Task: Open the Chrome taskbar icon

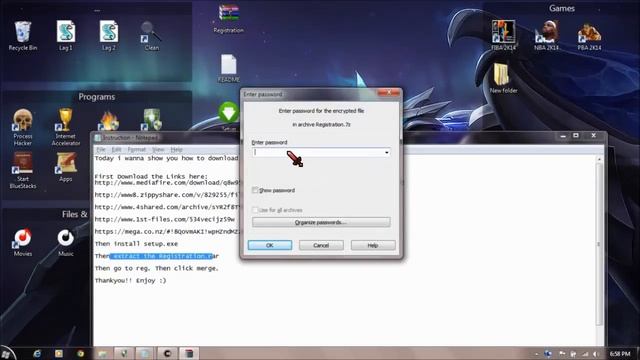Action: (x=80, y=353)
